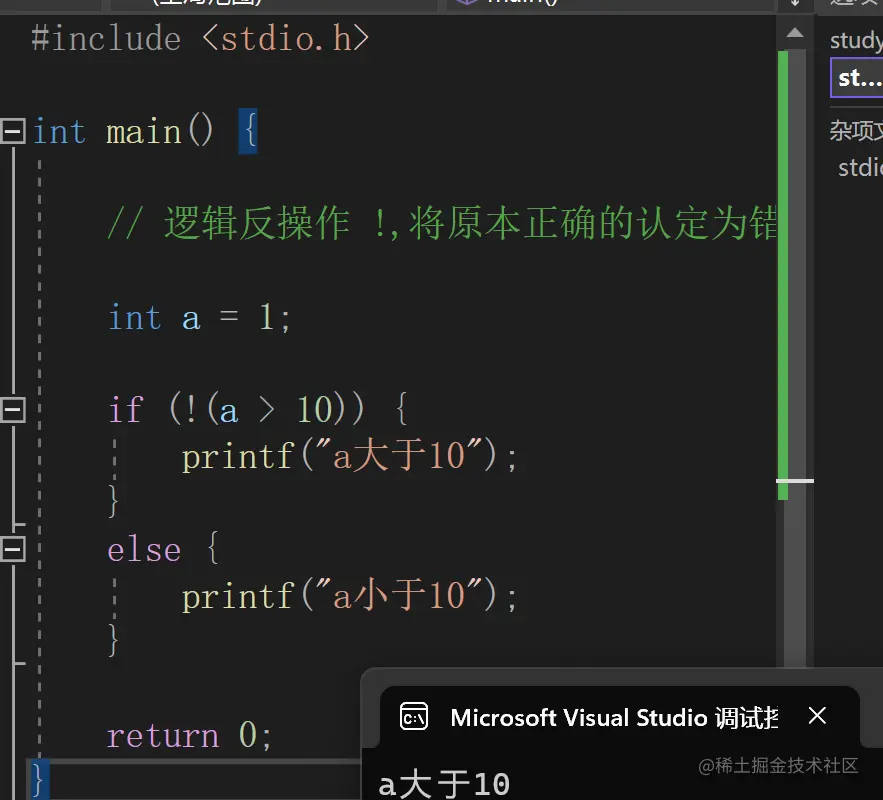Select the highlighted 'st...' item in side panel
The image size is (883, 800).
(x=857, y=78)
